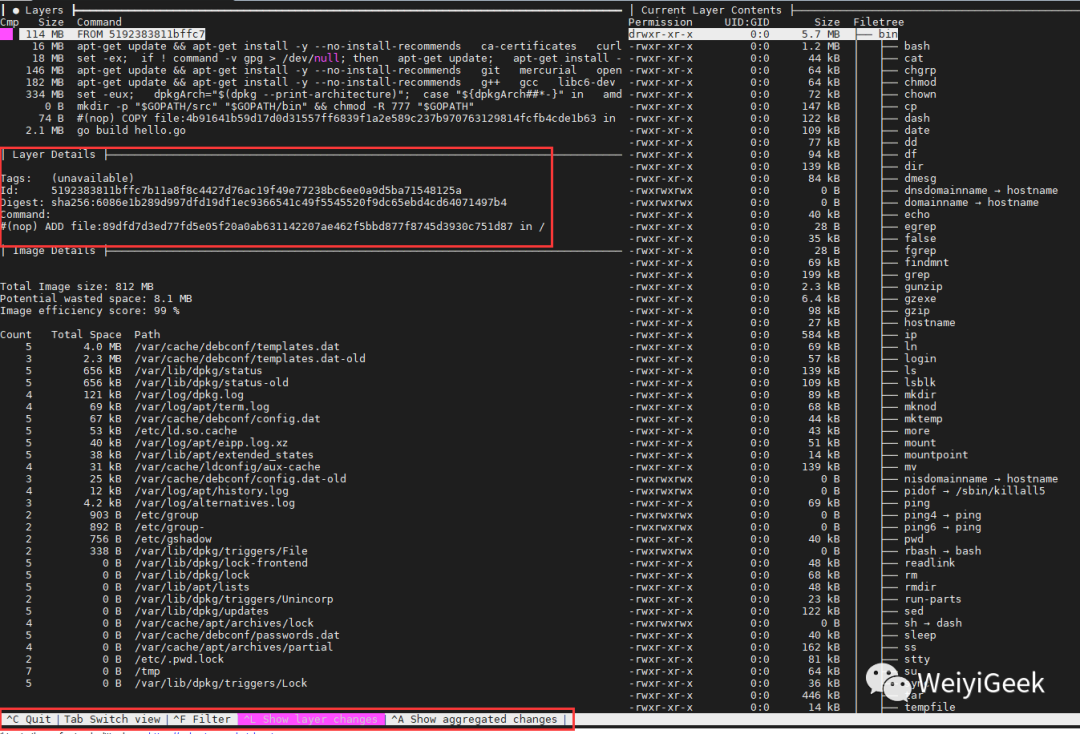This screenshot has width=1080, height=734.
Task: Select mktemp in the filetree
Action: tap(923, 419)
